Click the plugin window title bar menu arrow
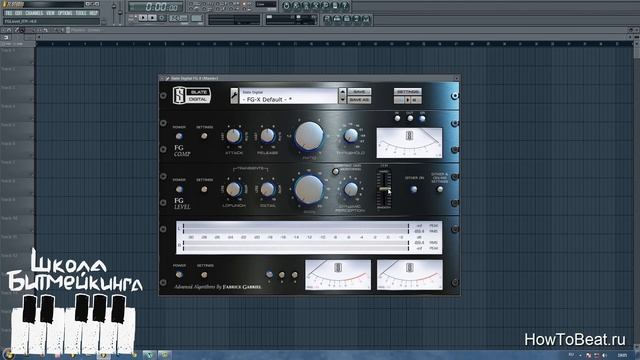 (x=162, y=78)
